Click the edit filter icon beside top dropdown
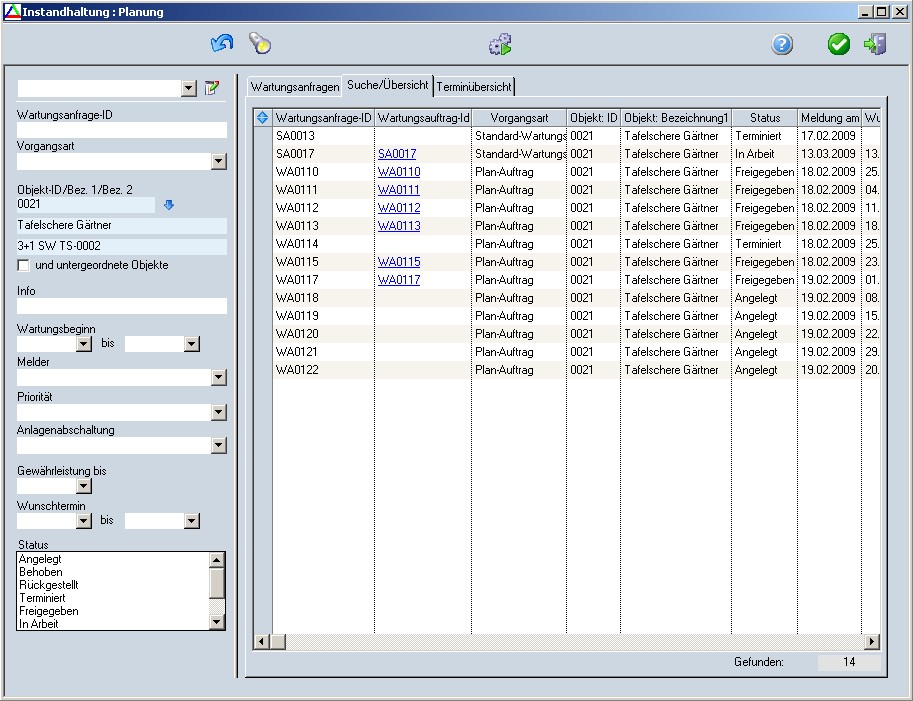Screen dimensions: 913x701 (x=212, y=88)
